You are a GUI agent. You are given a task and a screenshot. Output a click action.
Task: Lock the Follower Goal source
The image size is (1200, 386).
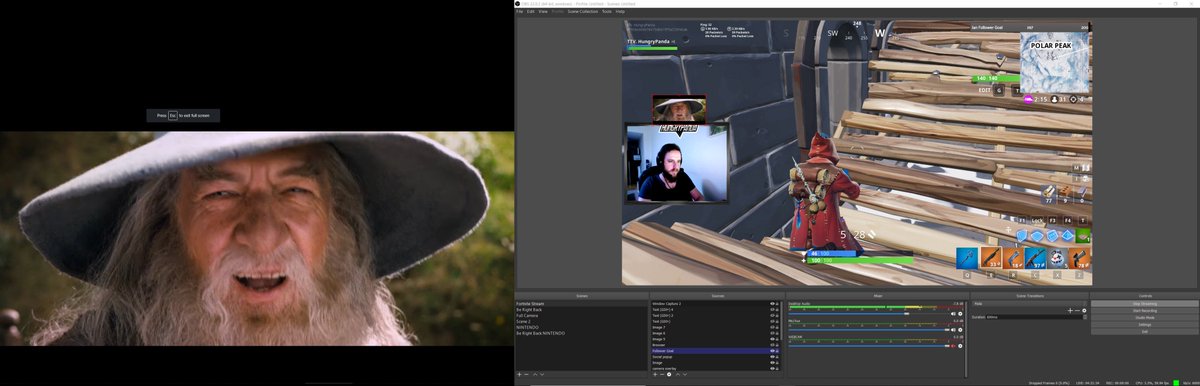click(x=777, y=351)
